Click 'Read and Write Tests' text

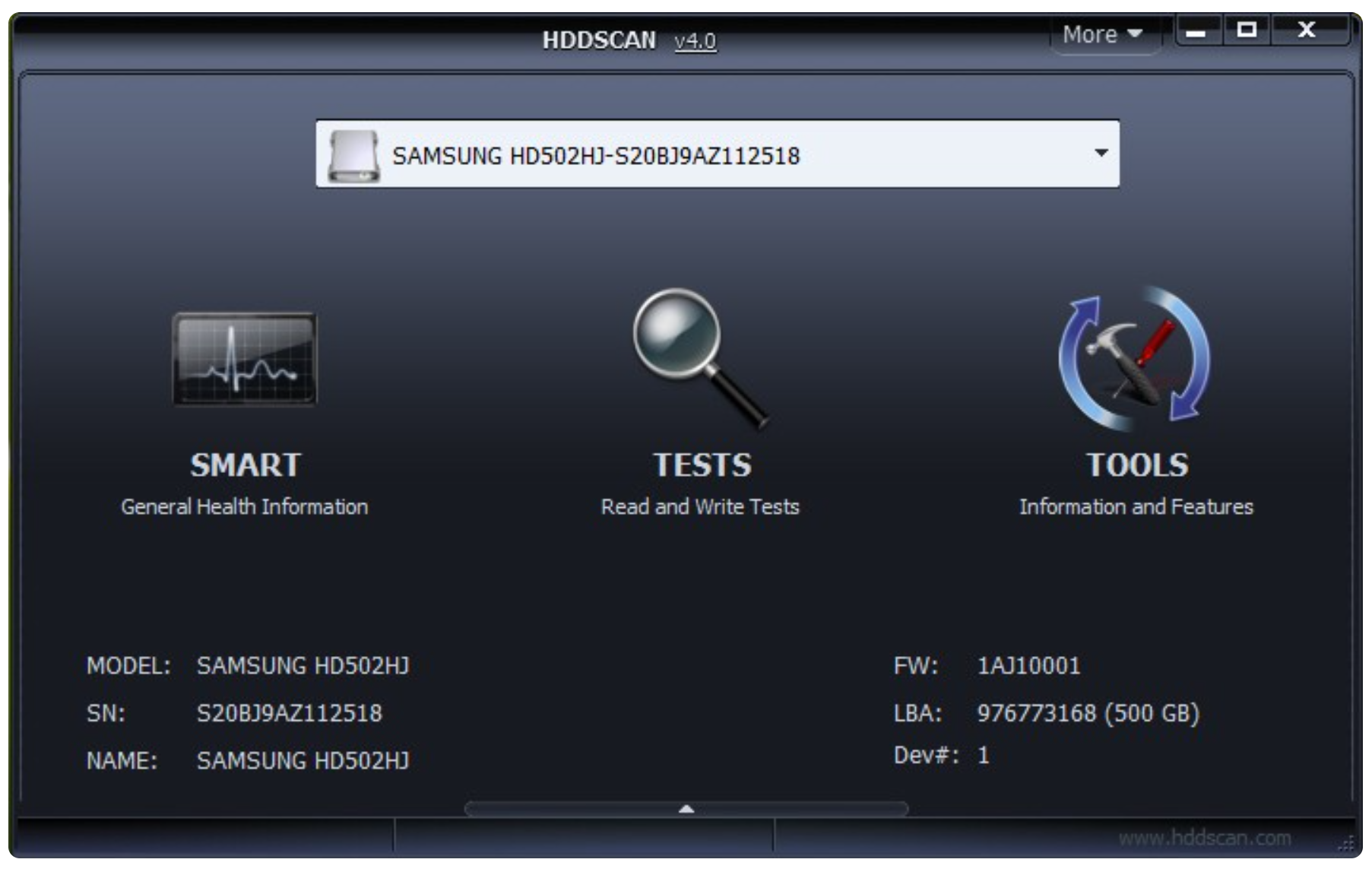pyautogui.click(x=700, y=506)
